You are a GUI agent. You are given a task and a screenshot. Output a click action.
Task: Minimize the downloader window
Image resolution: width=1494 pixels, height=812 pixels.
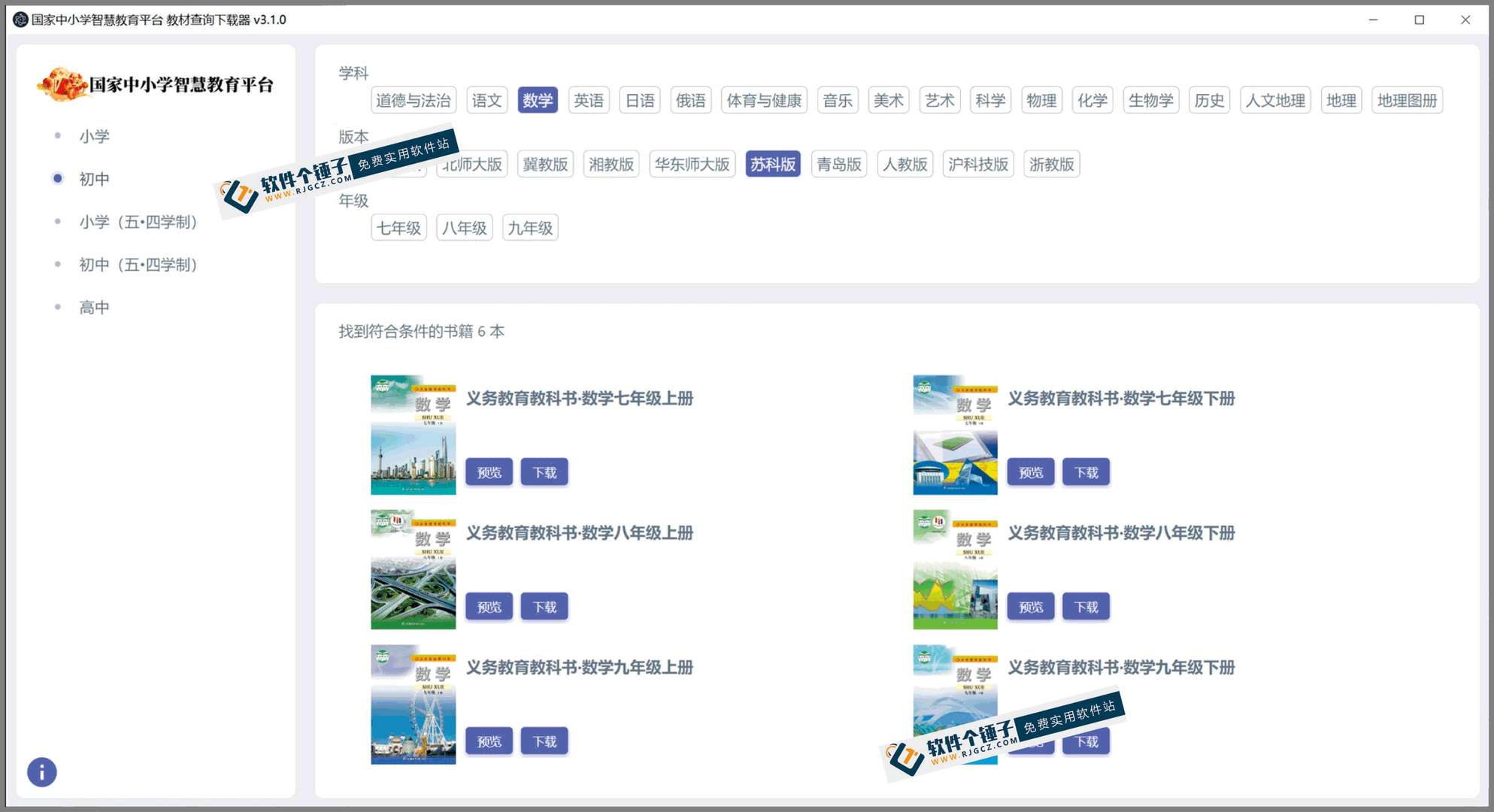1373,20
